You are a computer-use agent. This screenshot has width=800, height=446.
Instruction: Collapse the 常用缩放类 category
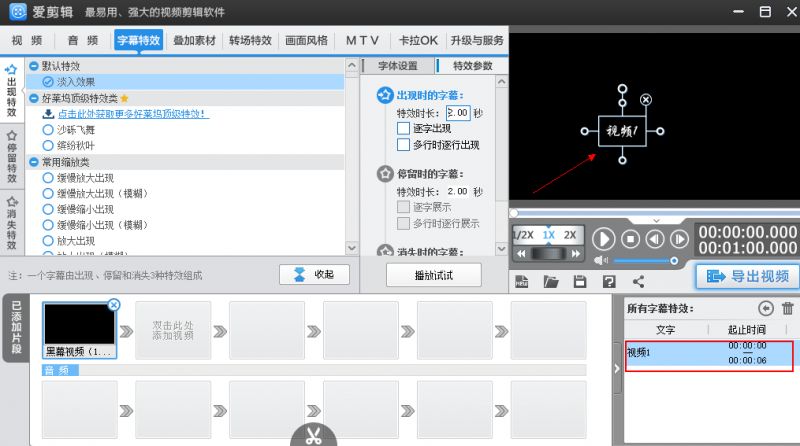coord(34,162)
